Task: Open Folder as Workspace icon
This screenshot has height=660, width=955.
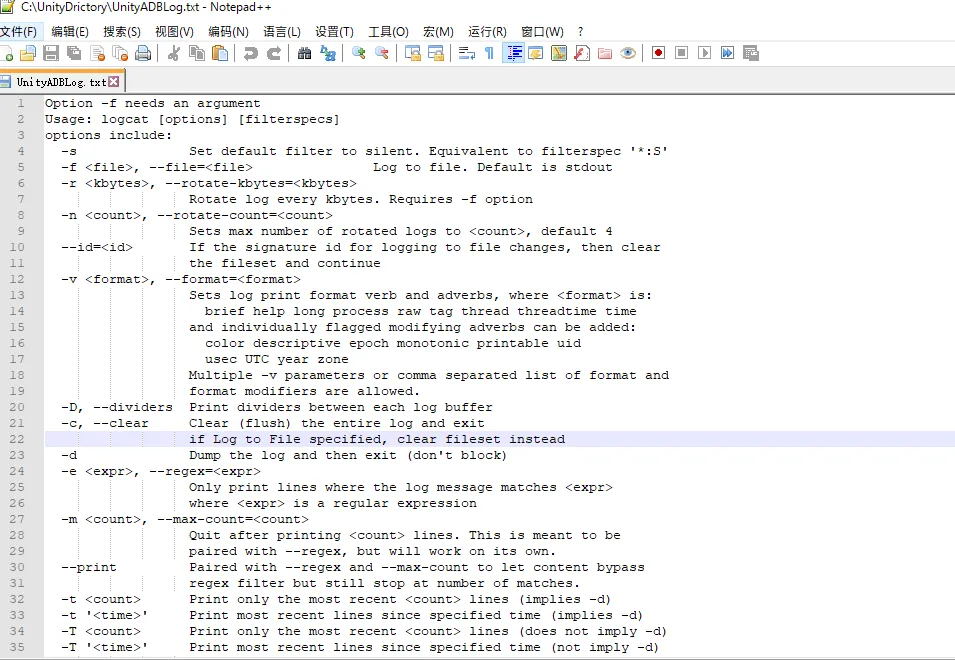Action: coord(605,54)
